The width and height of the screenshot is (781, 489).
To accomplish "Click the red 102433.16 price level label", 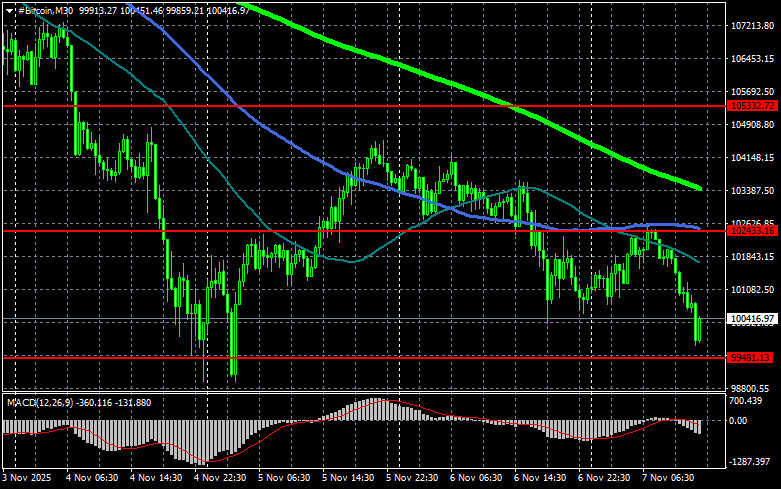I will 752,231.
